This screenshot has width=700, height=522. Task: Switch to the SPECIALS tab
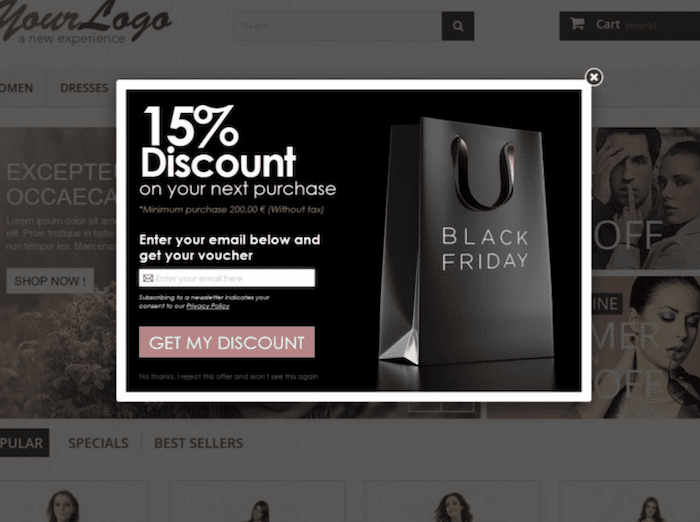tap(98, 443)
